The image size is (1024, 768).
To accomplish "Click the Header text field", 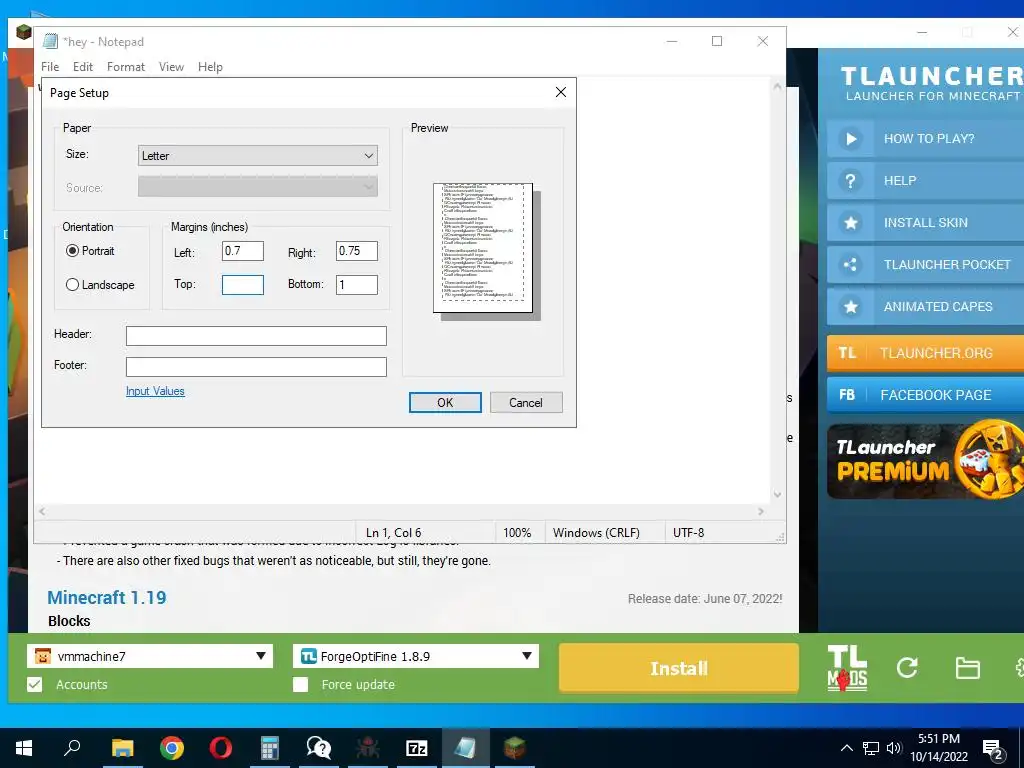I will (x=256, y=336).
